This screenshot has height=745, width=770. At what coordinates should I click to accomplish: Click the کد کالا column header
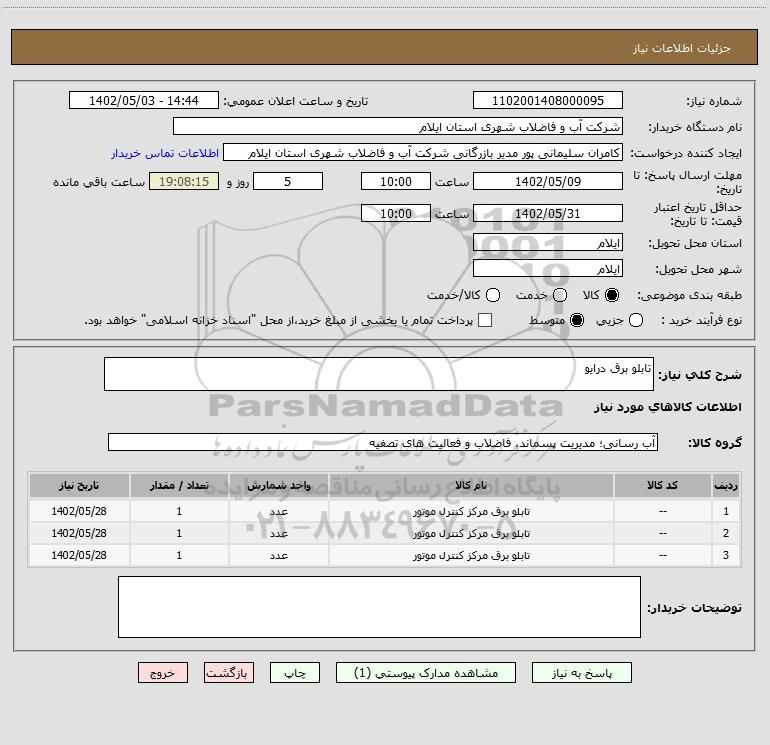[662, 485]
